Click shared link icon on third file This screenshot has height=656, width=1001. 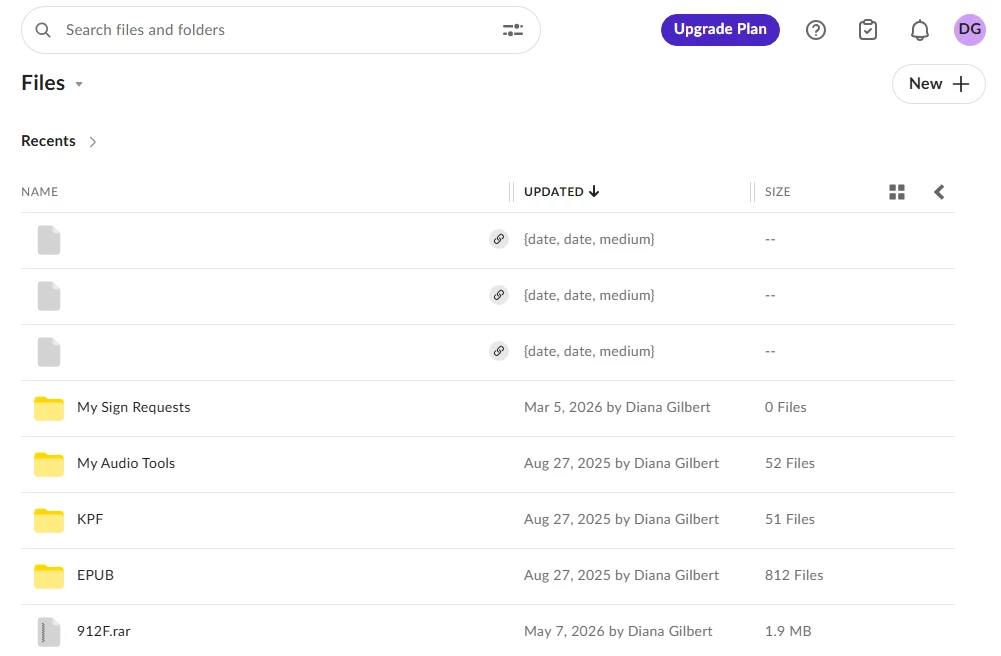(499, 351)
